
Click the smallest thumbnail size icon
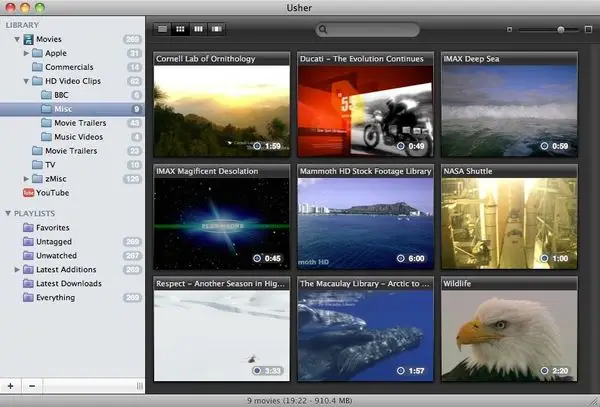(x=509, y=29)
